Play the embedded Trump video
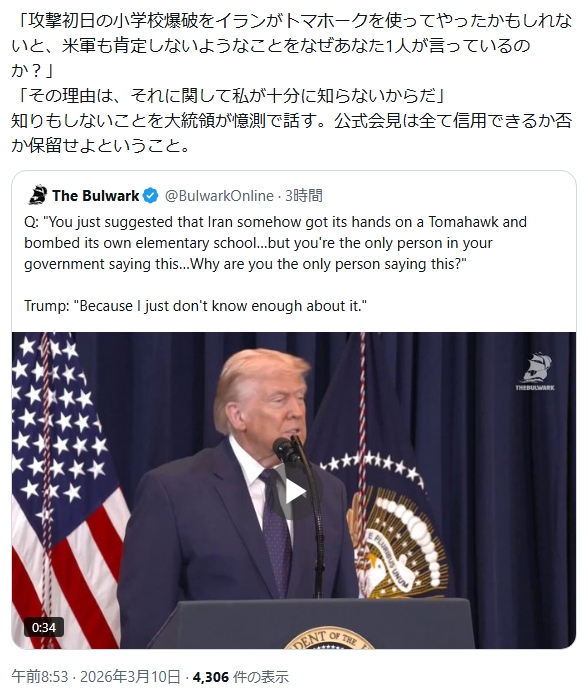Screen dimensions: 588x693 pos(294,492)
